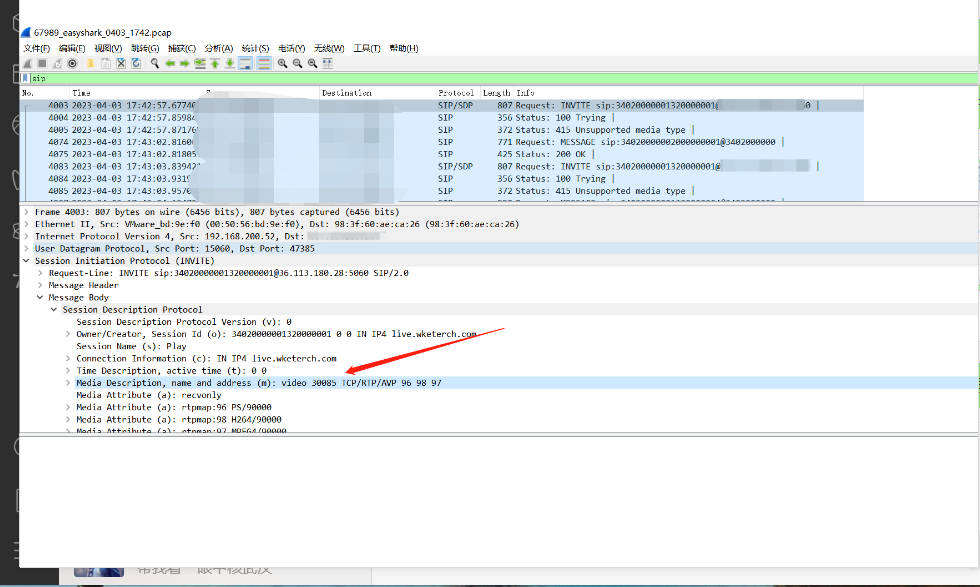Viewport: 980px width, 587px height.
Task: Click the zoom out magnifier icon
Action: point(298,63)
